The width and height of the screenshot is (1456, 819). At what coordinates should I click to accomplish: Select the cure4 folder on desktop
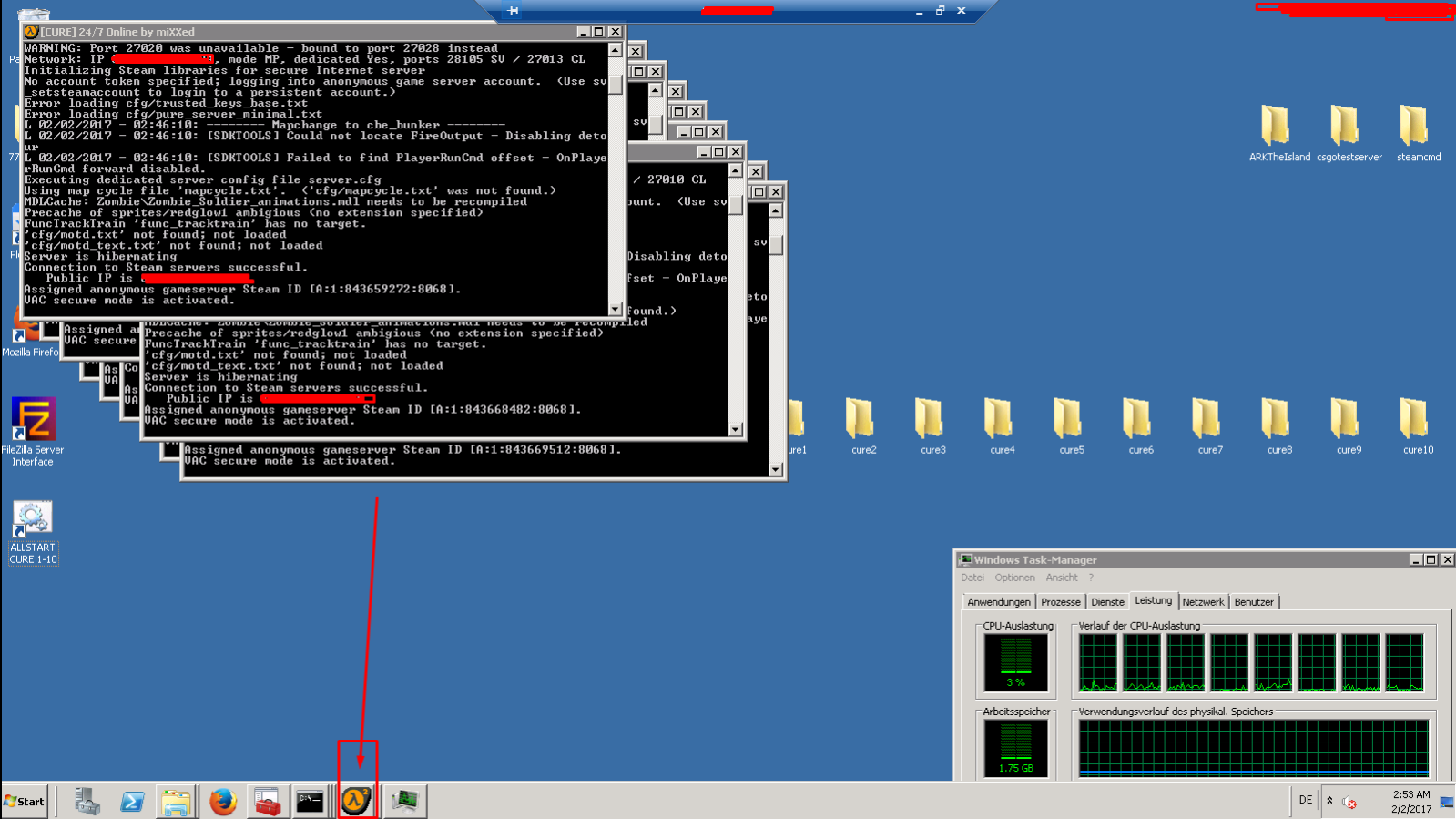(1001, 425)
